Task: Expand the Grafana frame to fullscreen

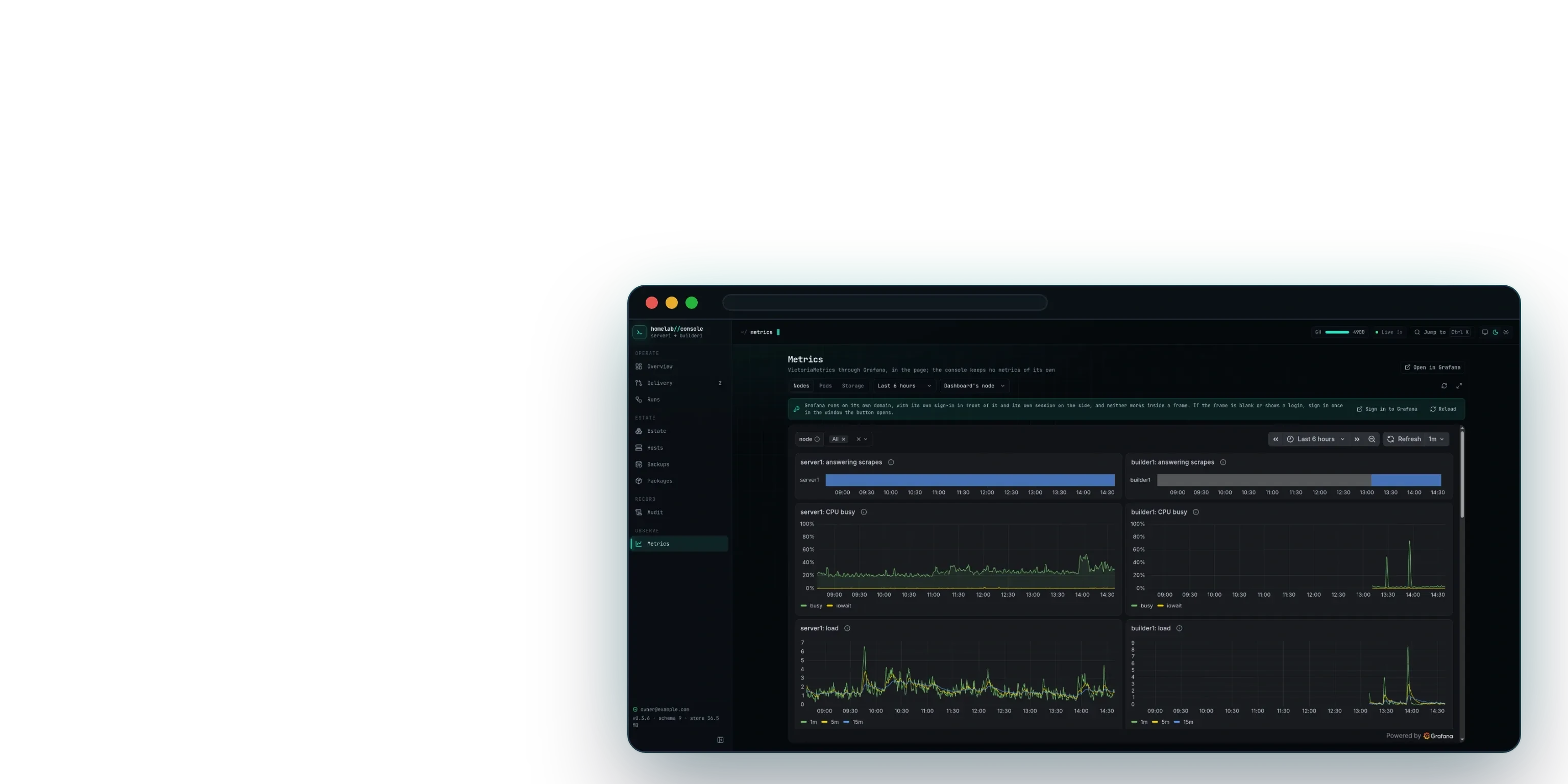Action: pos(1459,386)
